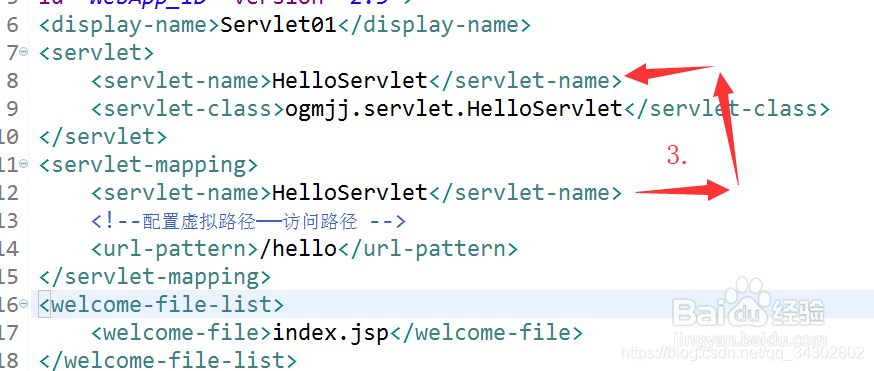Screen dimensions: 874x371
Task: Click the opening welcome-file-list tag
Action: 162,305
